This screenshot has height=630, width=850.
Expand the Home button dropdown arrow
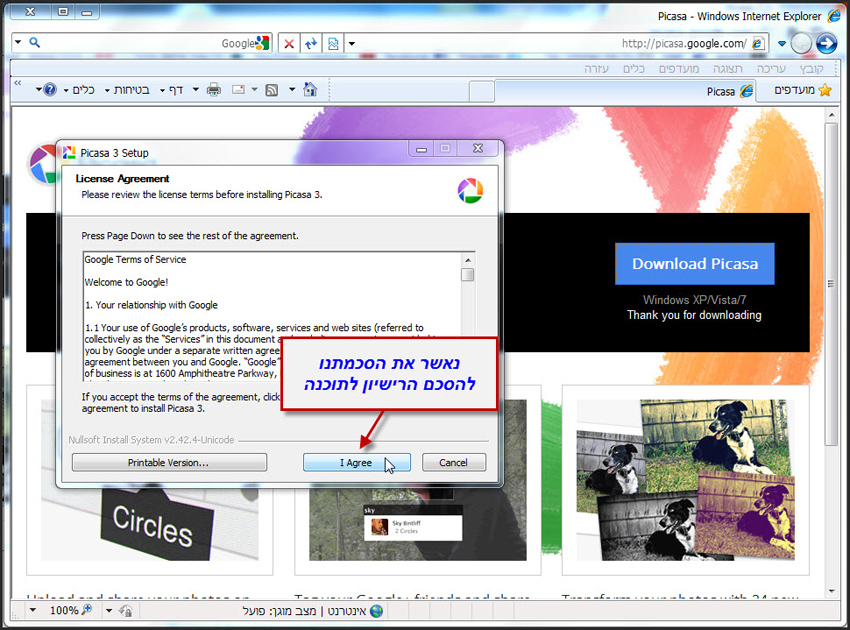292,89
